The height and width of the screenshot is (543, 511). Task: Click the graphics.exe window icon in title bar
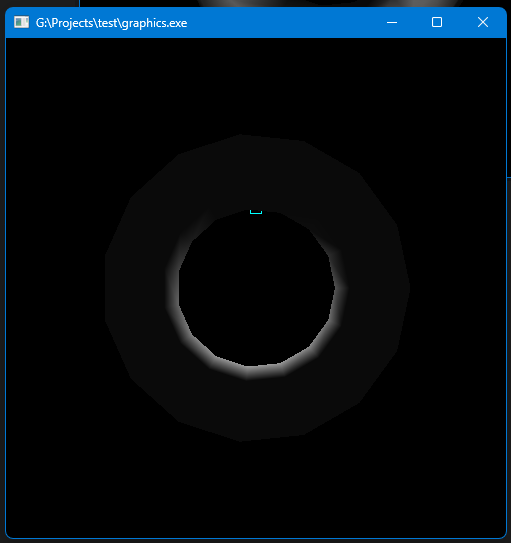coord(21,23)
